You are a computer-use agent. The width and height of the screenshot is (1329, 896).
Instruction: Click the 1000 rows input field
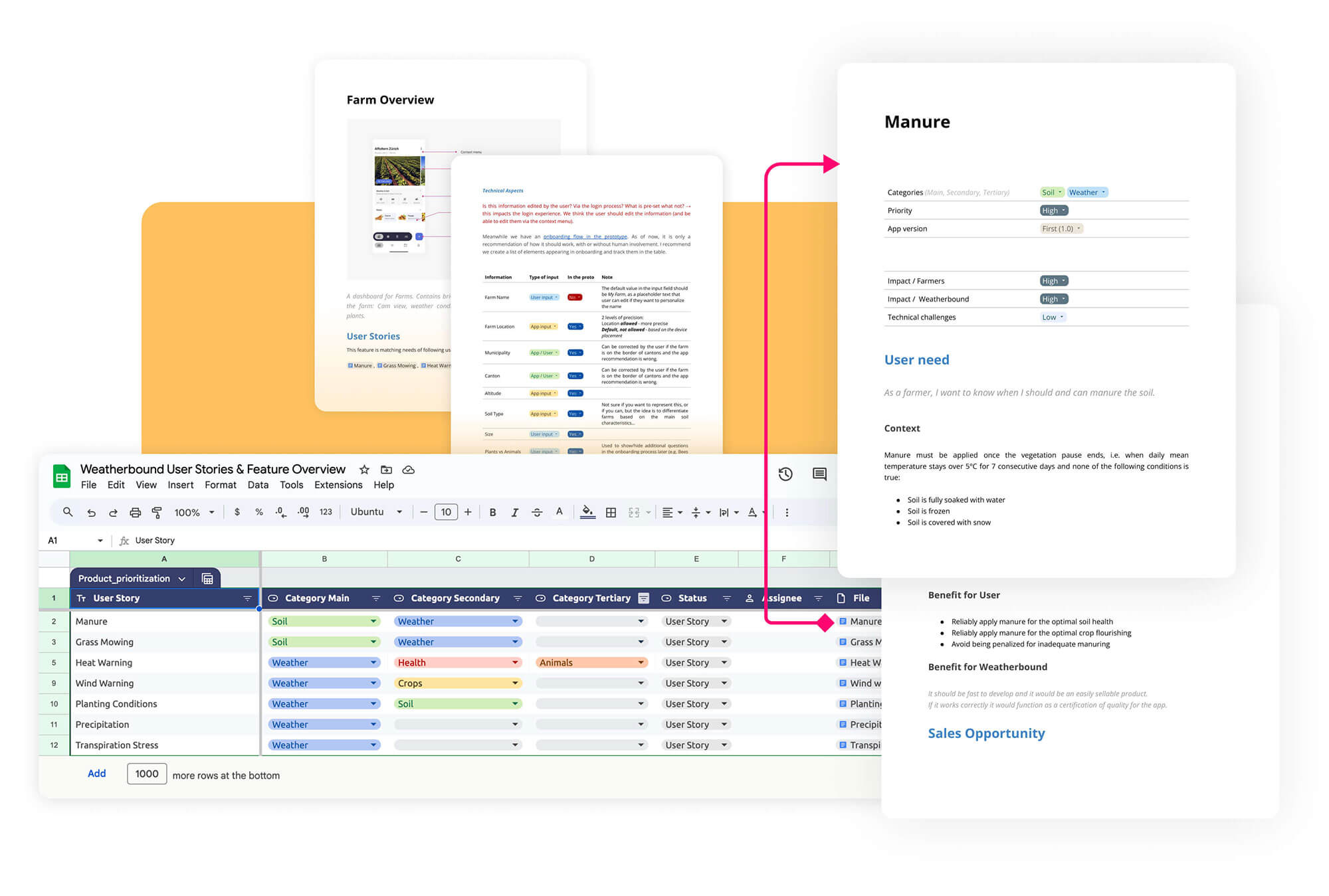click(x=147, y=774)
